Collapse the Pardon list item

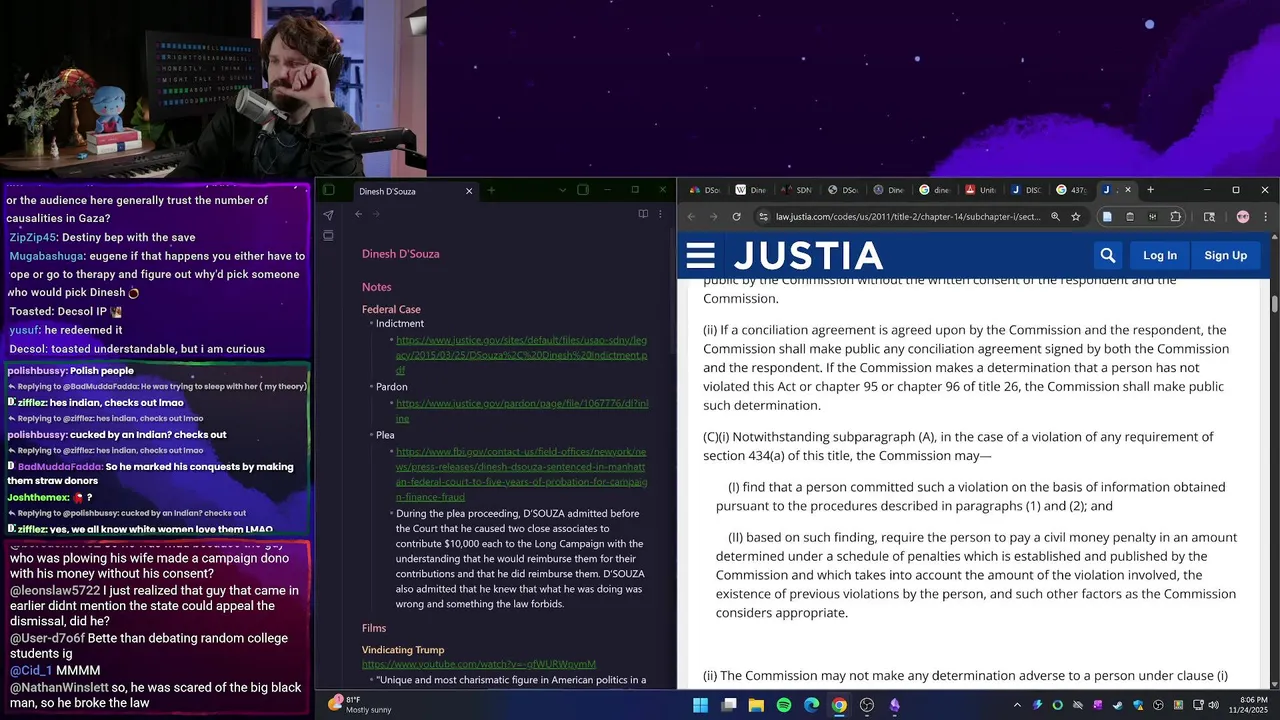[371, 387]
